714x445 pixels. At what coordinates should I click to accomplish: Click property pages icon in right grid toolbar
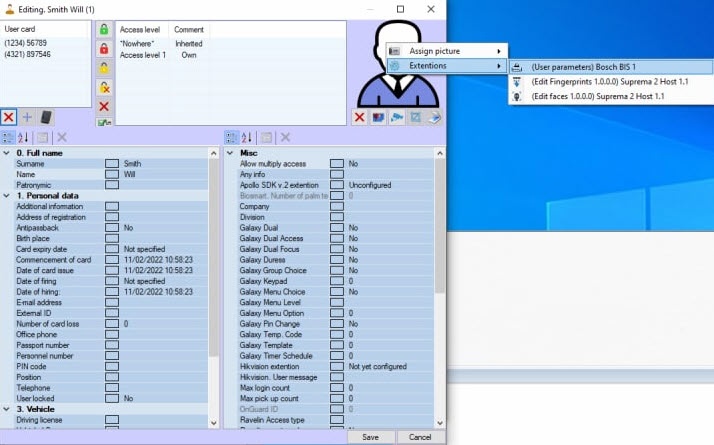[266, 138]
